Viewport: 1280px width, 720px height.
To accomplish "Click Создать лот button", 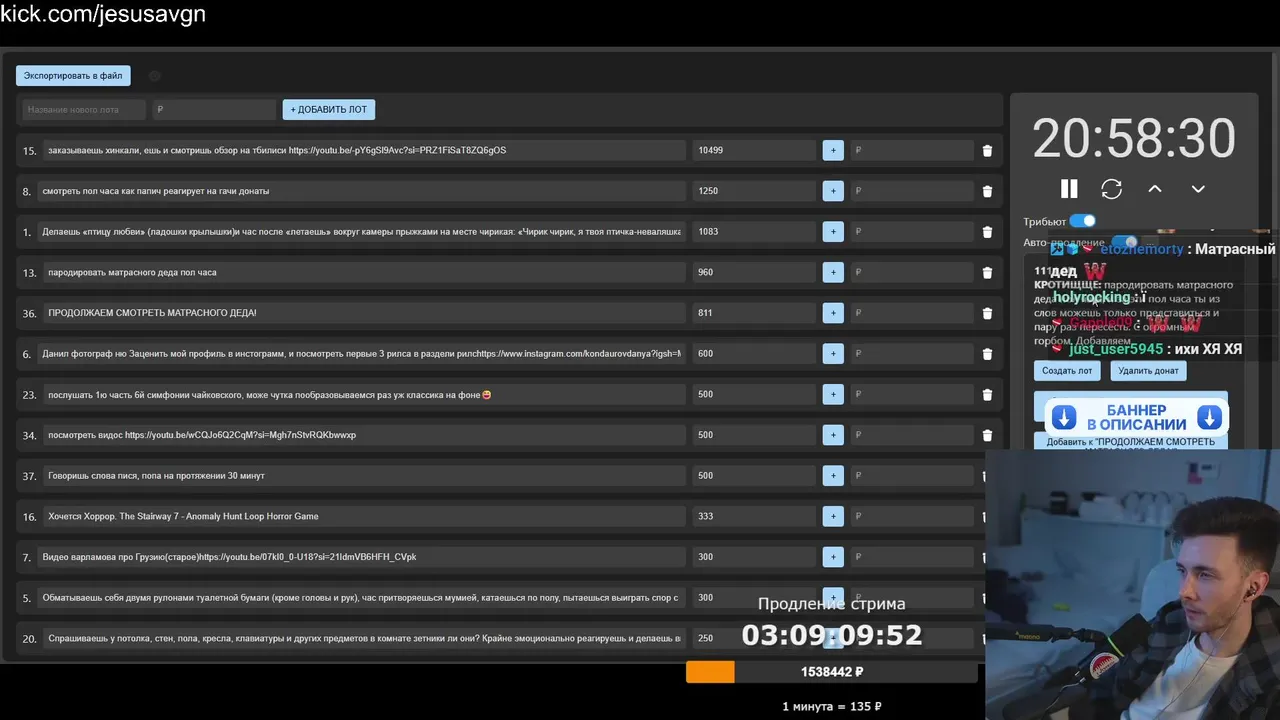I will coord(1067,370).
